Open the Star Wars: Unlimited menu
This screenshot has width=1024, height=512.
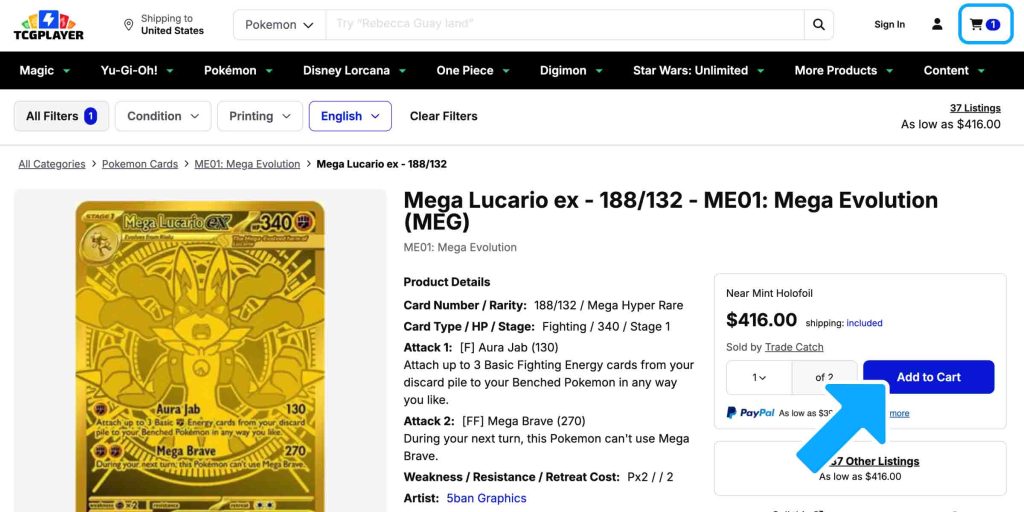tap(697, 71)
